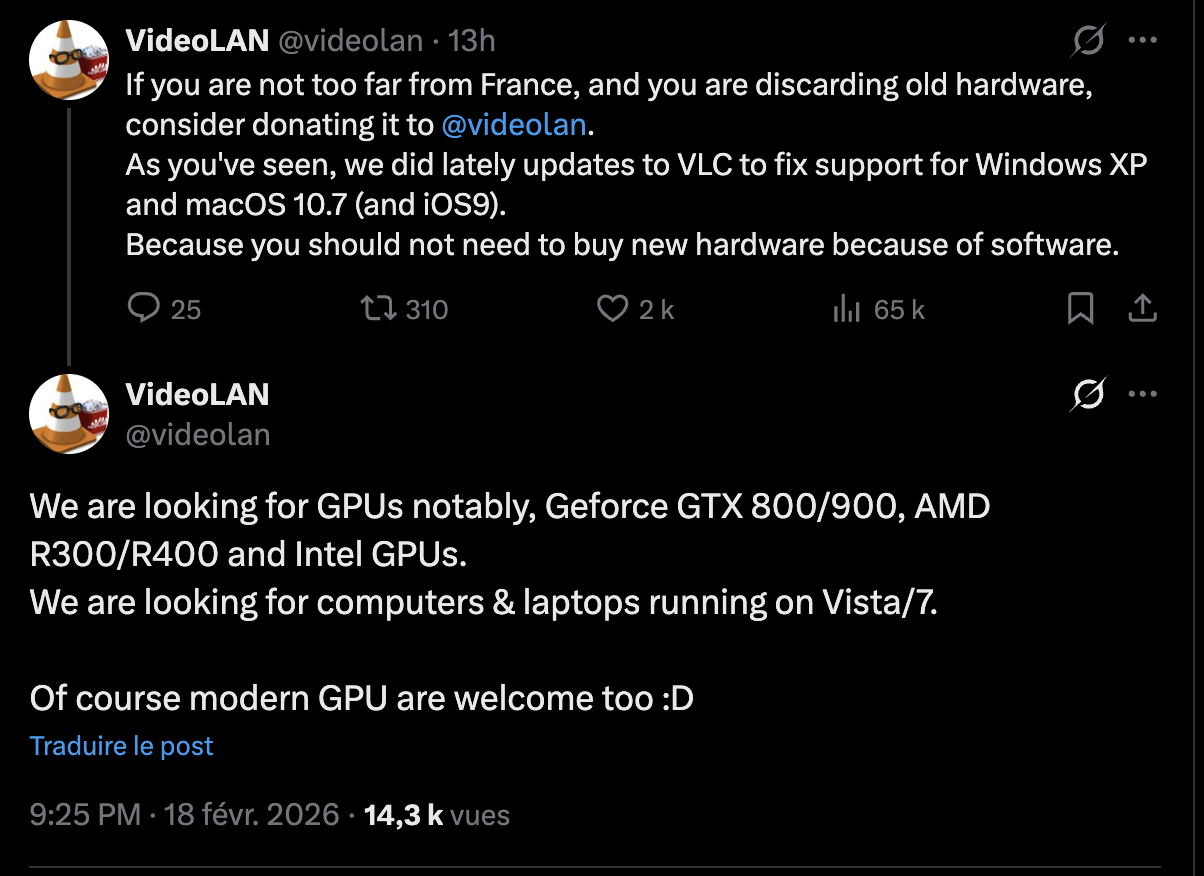The height and width of the screenshot is (876, 1204).
Task: Click VideoLAN display name in second tweet
Action: [197, 394]
